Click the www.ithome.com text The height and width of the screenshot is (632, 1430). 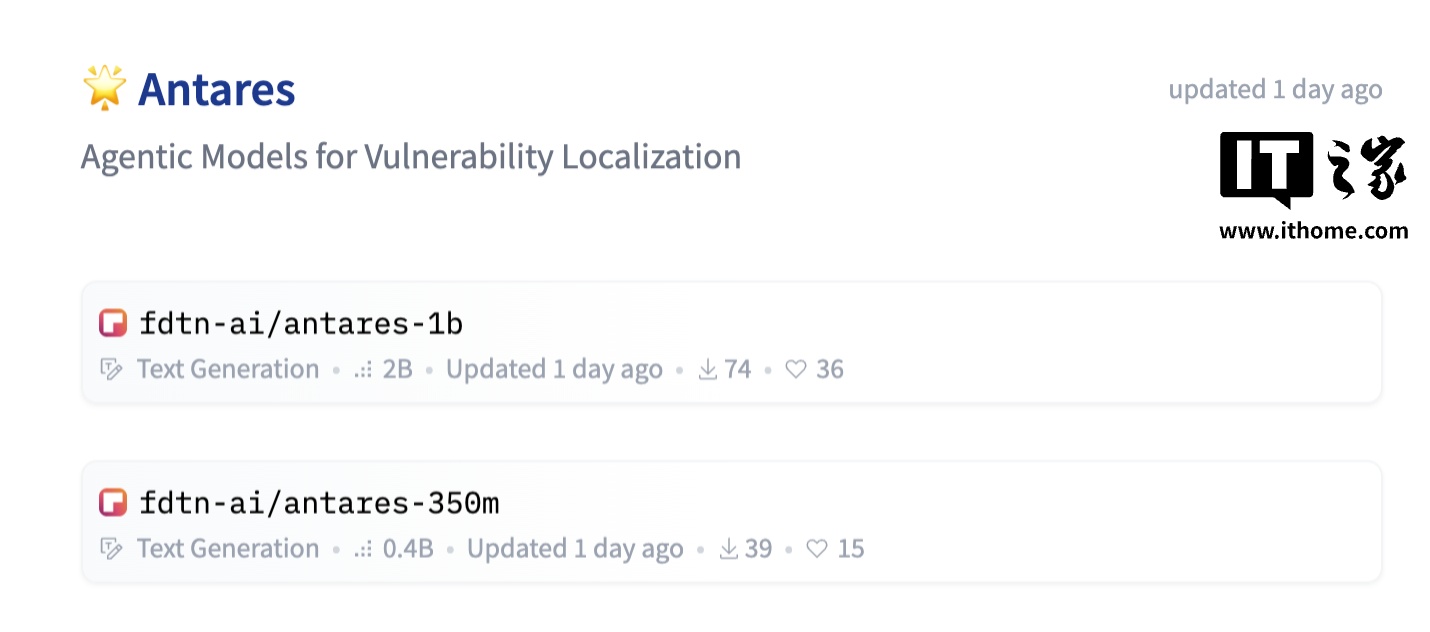pyautogui.click(x=1313, y=231)
